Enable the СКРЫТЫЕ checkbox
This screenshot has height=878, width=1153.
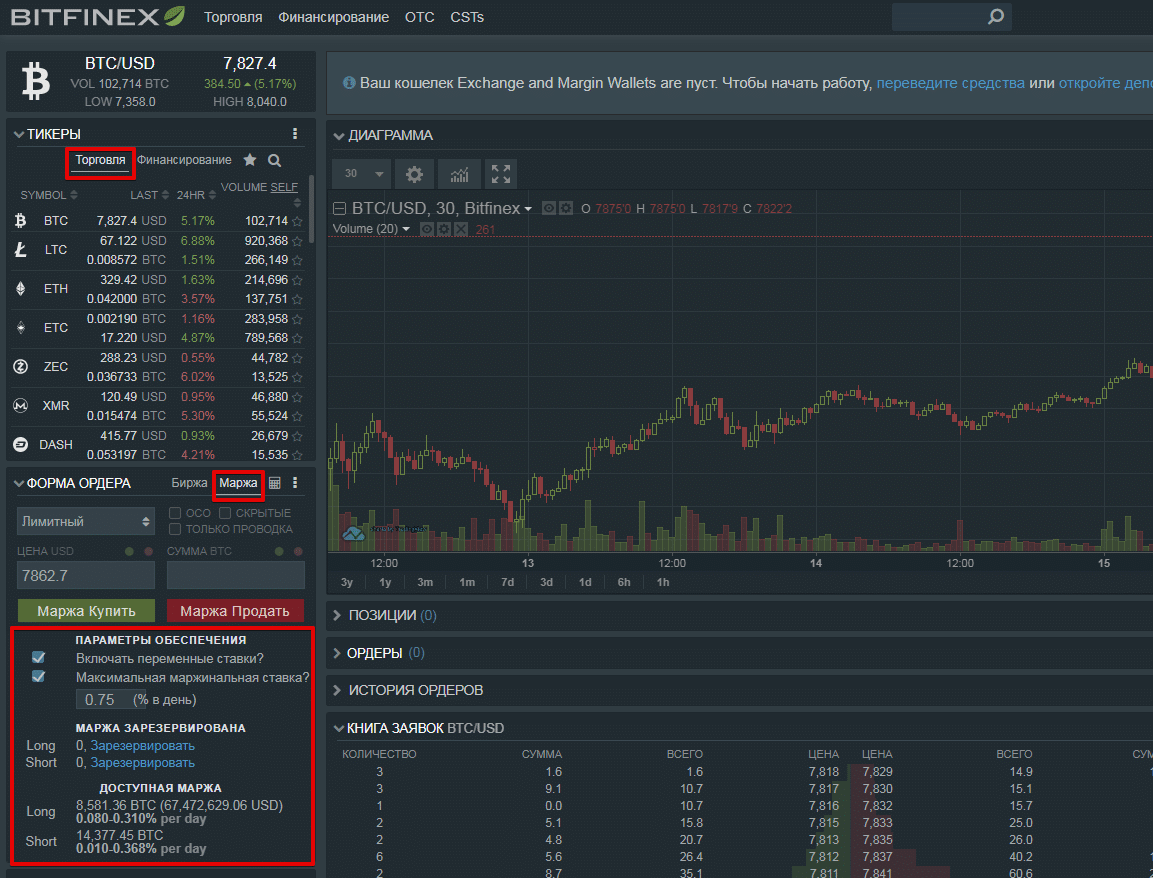click(x=225, y=513)
